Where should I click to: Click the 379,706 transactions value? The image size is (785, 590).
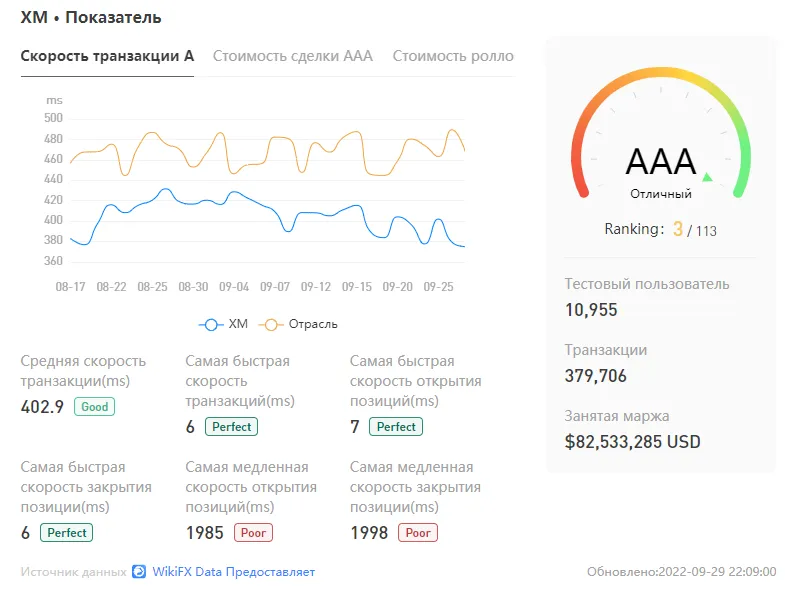pyautogui.click(x=596, y=376)
